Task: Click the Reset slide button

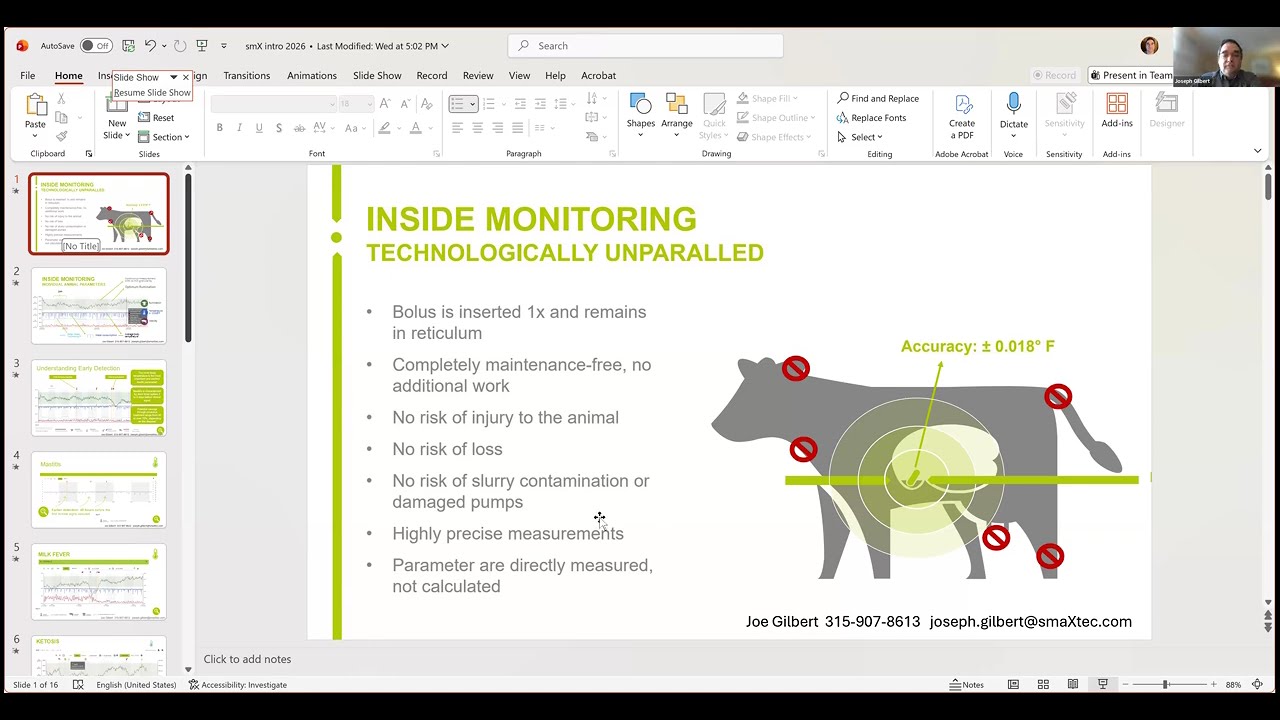Action: (157, 118)
